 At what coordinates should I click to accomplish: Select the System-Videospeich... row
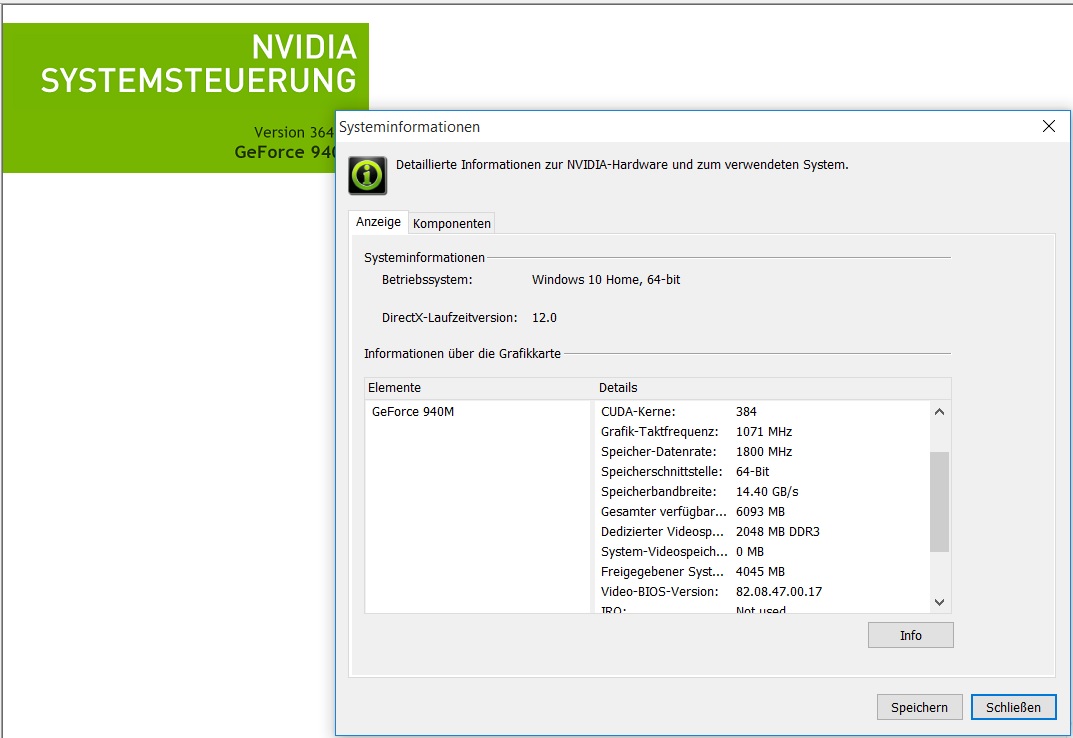[x=763, y=552]
